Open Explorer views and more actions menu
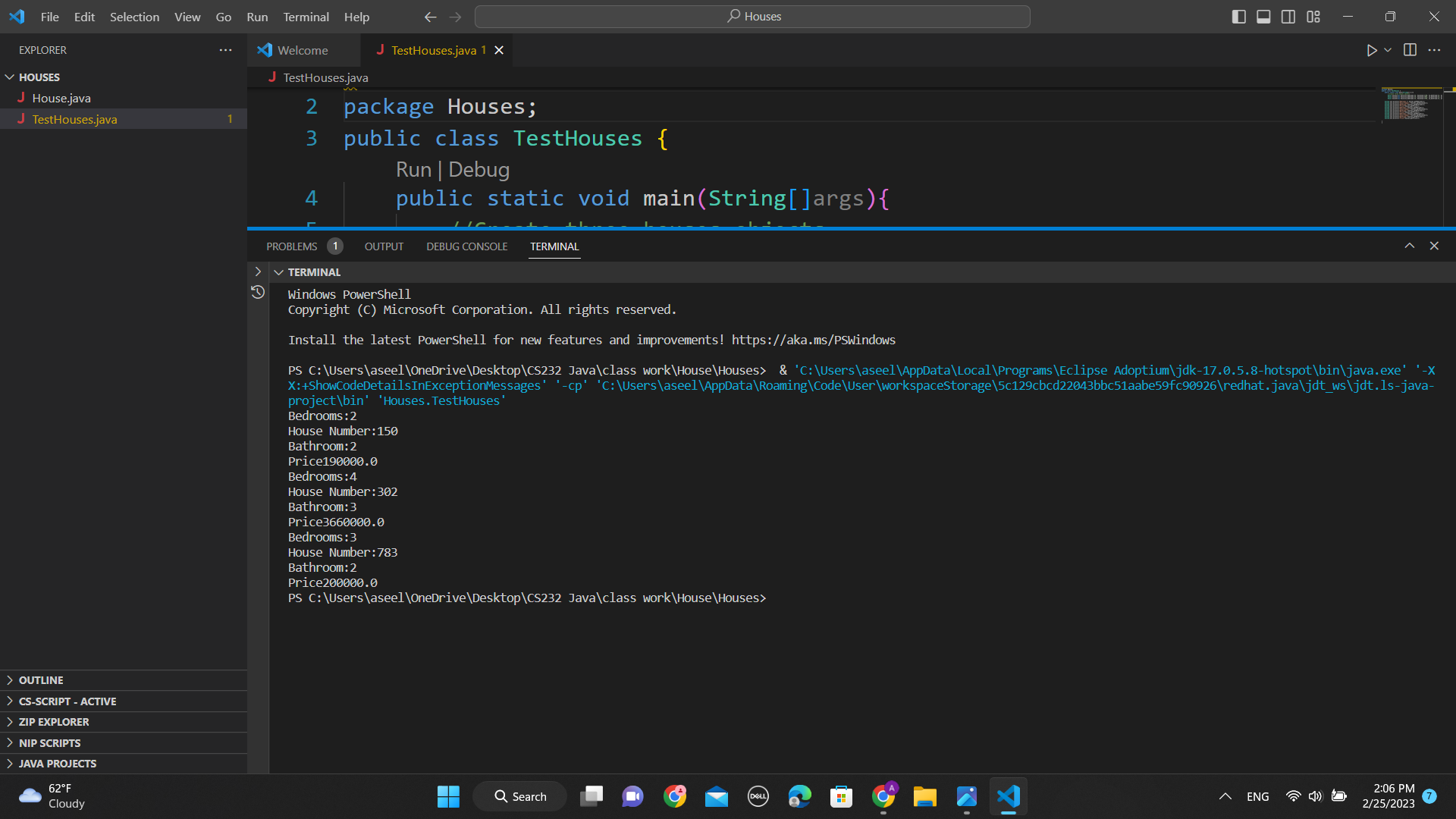Viewport: 1456px width, 819px height. click(x=225, y=50)
